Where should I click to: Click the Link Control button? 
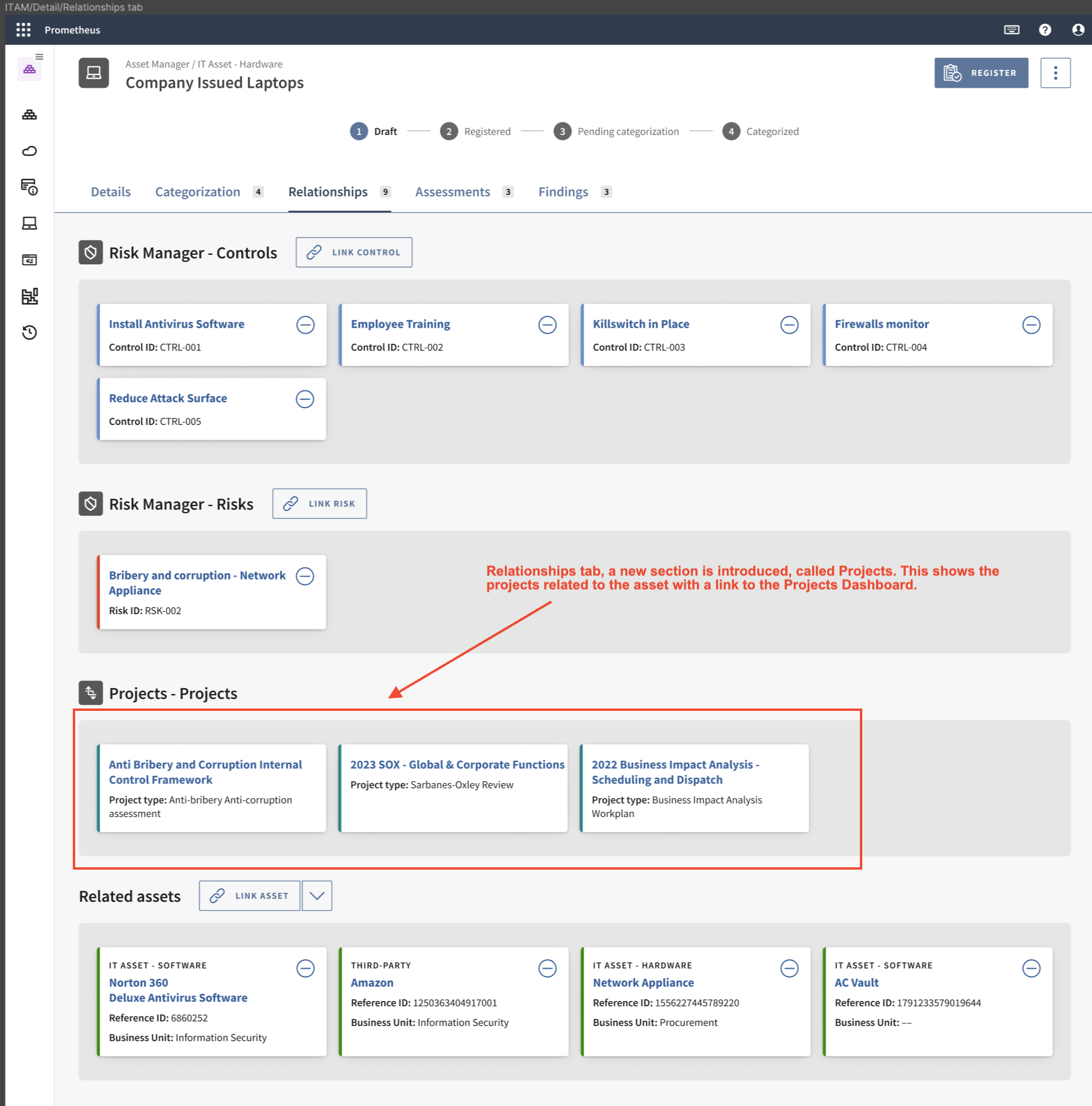(354, 252)
